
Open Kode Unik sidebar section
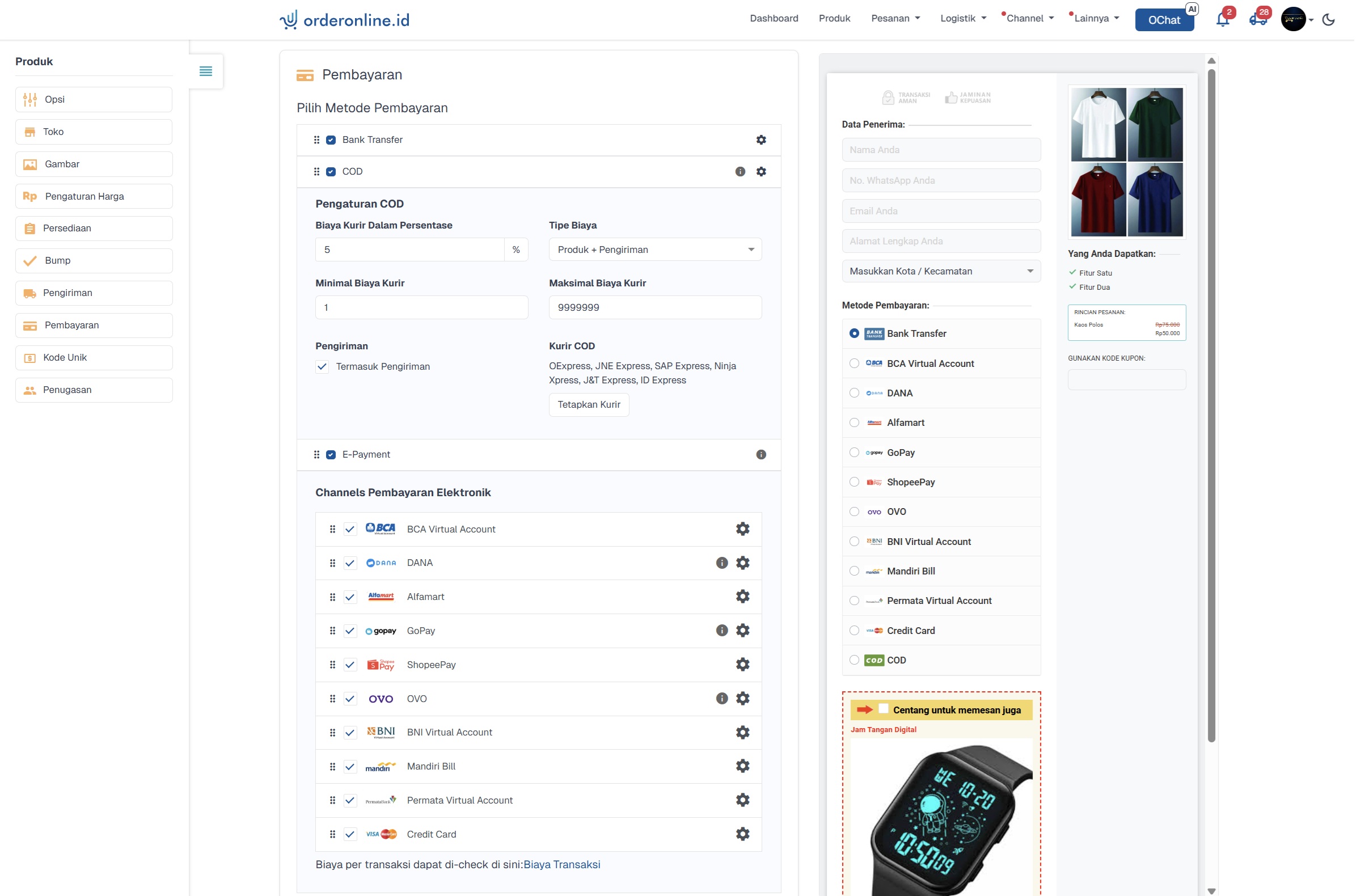(94, 359)
